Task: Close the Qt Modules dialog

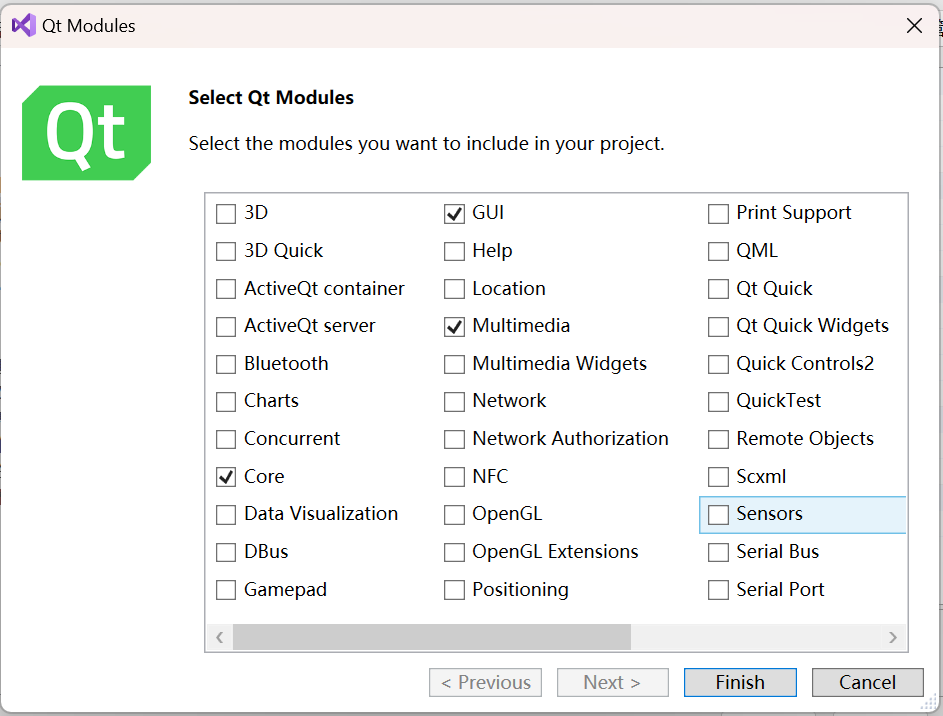Action: (x=914, y=26)
